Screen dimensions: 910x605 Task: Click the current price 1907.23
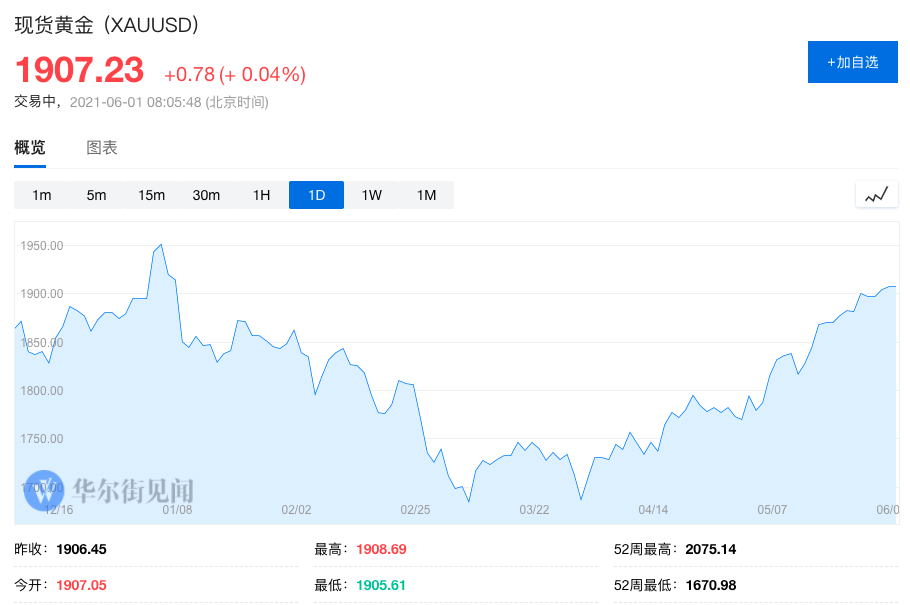click(x=79, y=70)
